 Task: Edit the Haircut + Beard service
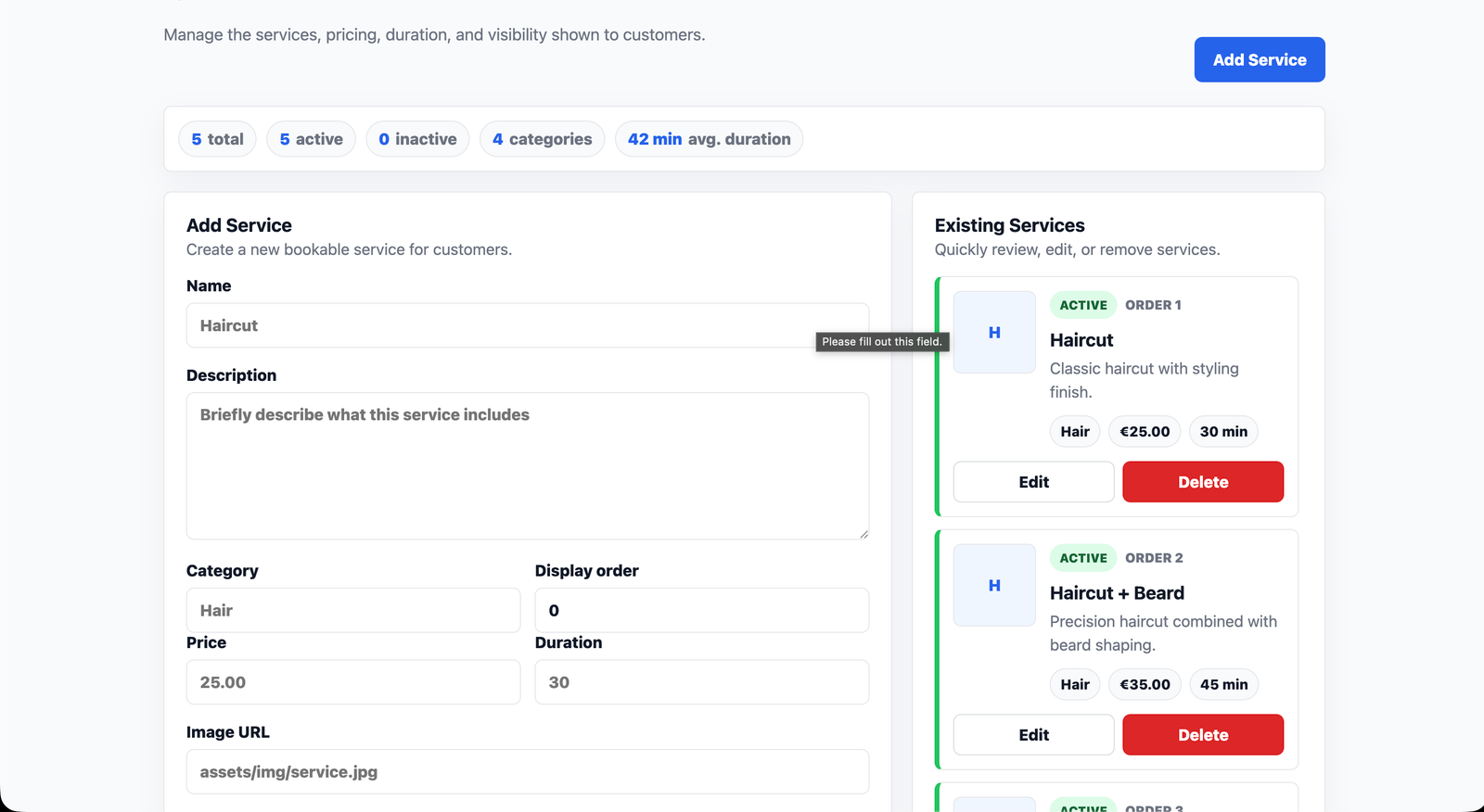click(x=1033, y=735)
